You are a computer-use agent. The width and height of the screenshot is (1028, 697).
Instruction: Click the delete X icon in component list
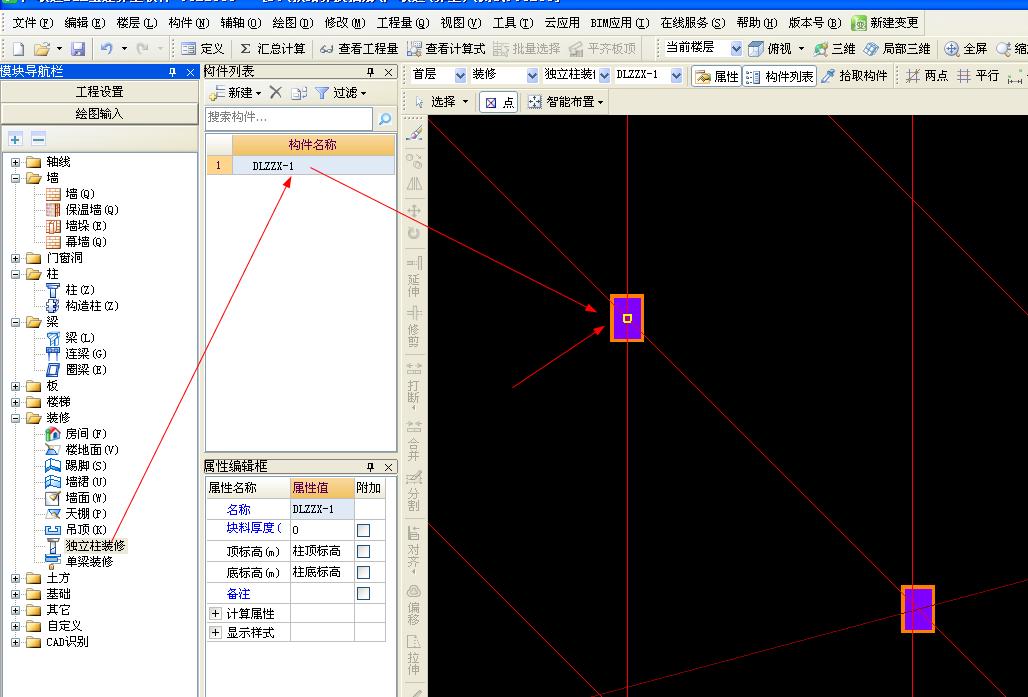tap(276, 92)
